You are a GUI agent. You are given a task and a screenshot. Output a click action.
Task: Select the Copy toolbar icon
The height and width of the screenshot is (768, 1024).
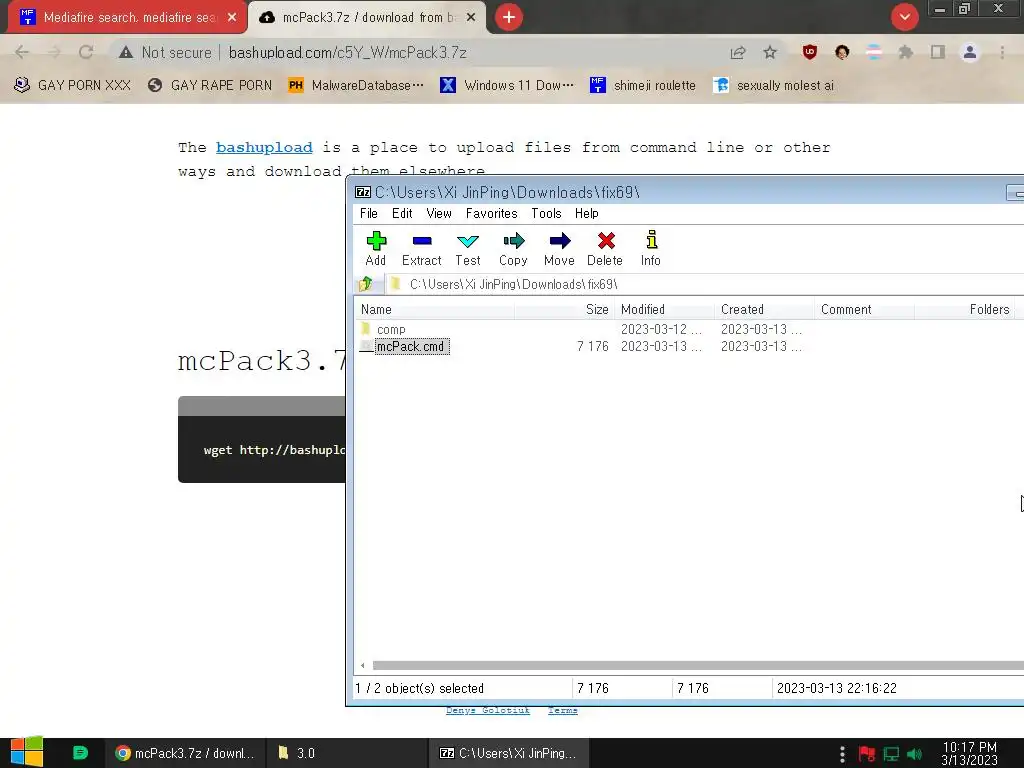tap(513, 249)
